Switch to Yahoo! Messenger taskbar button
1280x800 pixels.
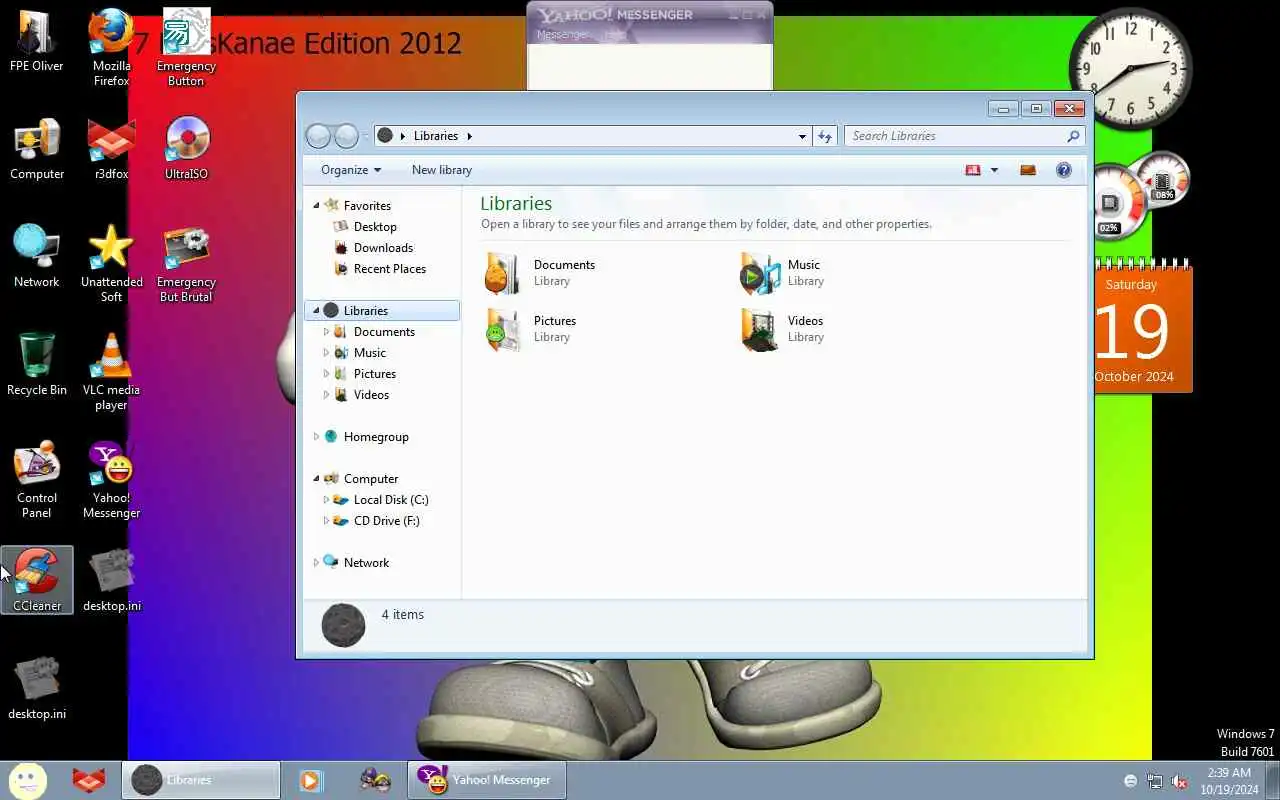click(x=486, y=780)
